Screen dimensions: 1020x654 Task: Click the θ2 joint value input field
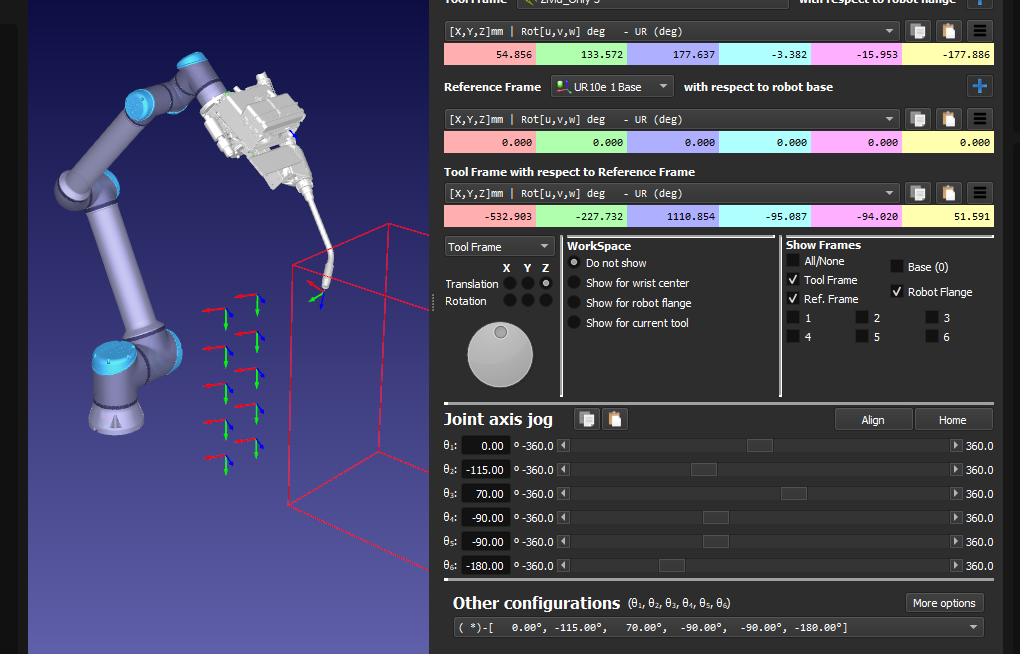point(485,470)
